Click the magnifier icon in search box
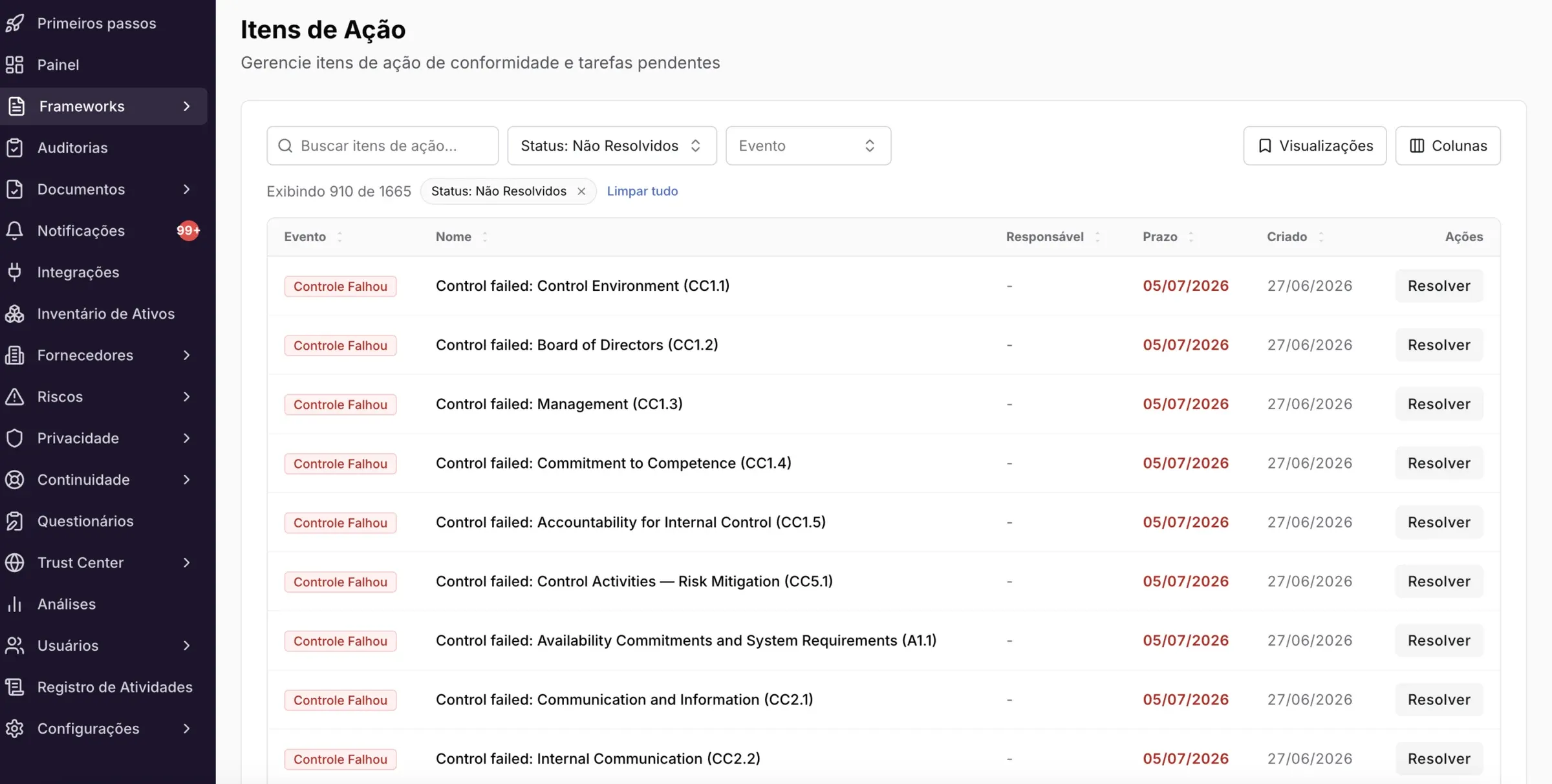The height and width of the screenshot is (784, 1552). (x=285, y=146)
